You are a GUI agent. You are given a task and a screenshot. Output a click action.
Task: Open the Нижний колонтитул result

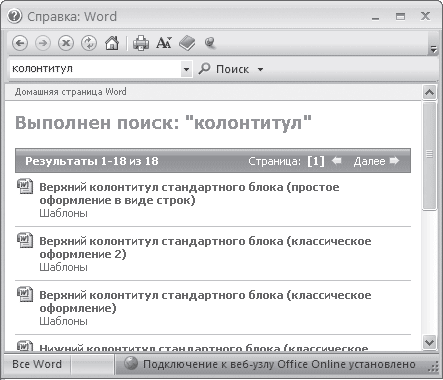click(204, 348)
